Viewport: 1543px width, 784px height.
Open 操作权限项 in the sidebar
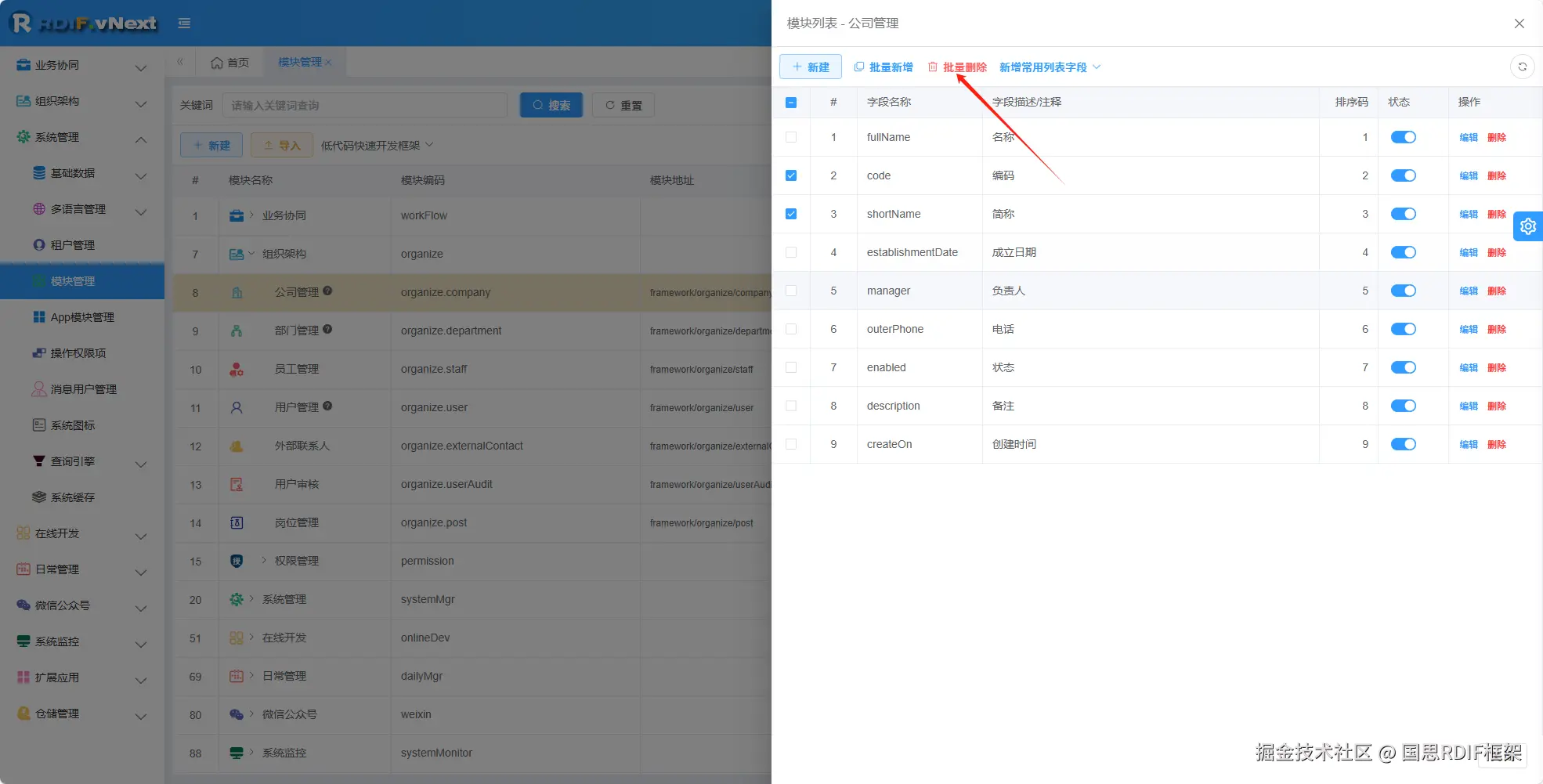(x=82, y=353)
